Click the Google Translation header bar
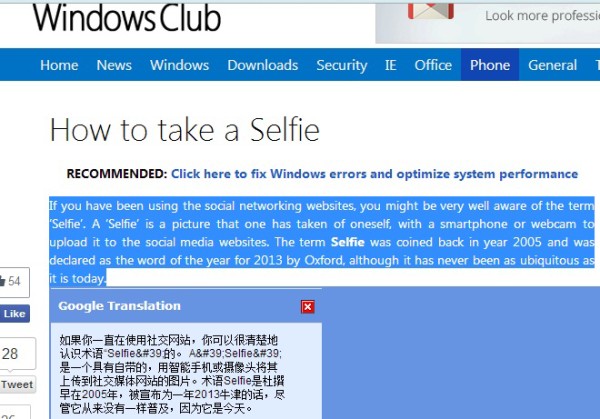 pos(186,306)
